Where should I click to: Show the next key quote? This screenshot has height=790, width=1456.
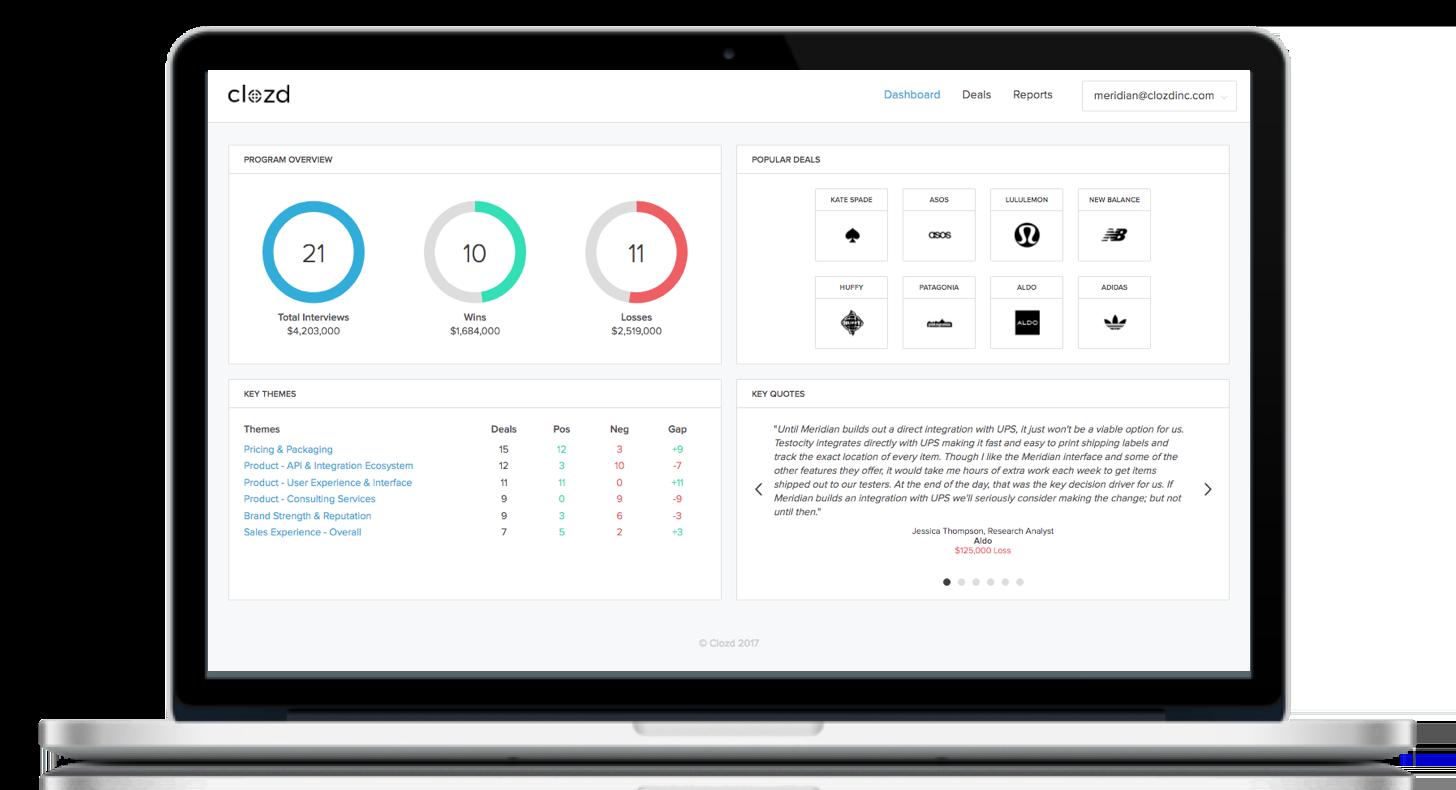1207,489
